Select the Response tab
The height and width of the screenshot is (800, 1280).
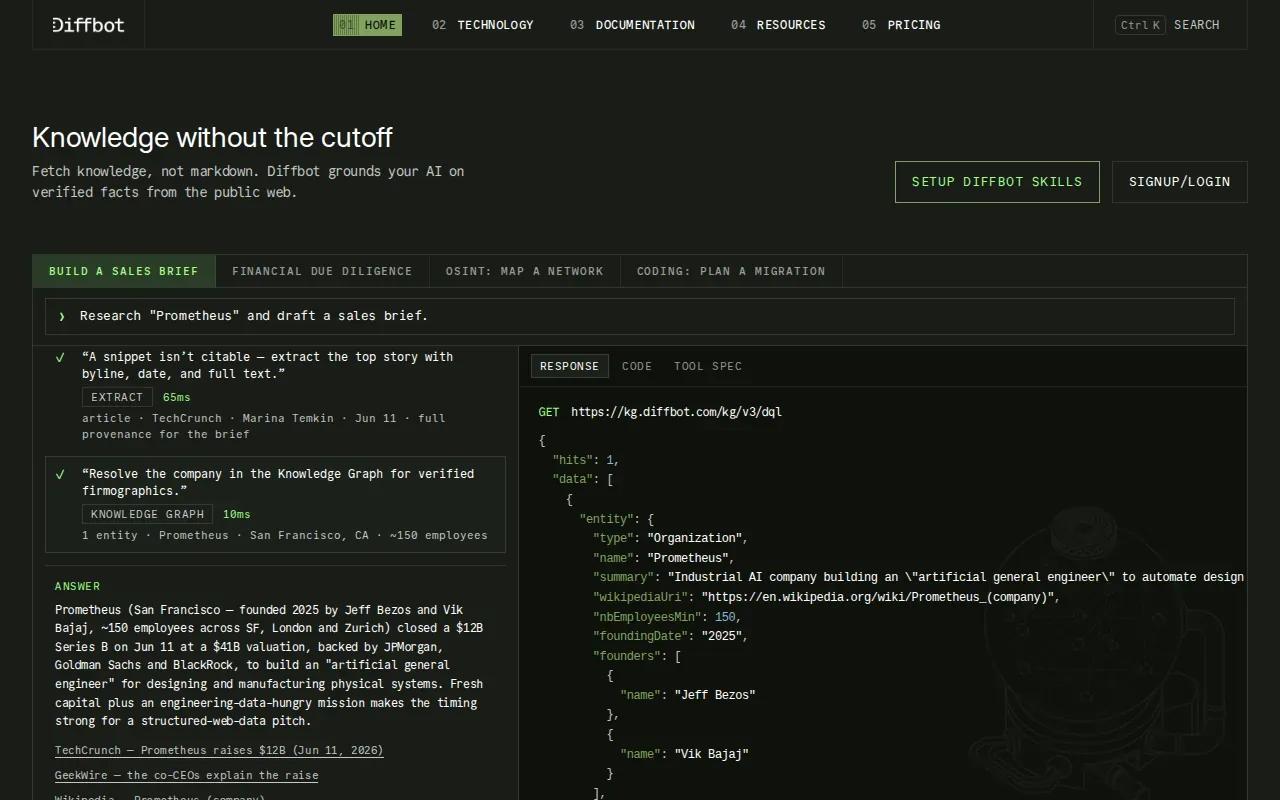pyautogui.click(x=569, y=366)
